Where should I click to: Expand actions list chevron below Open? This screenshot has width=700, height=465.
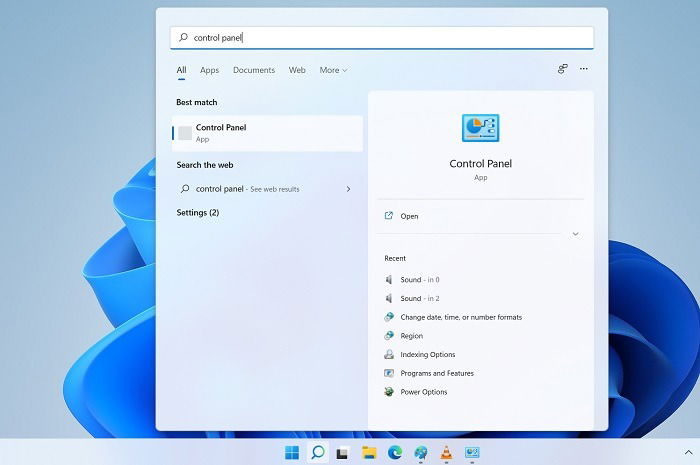tap(575, 234)
